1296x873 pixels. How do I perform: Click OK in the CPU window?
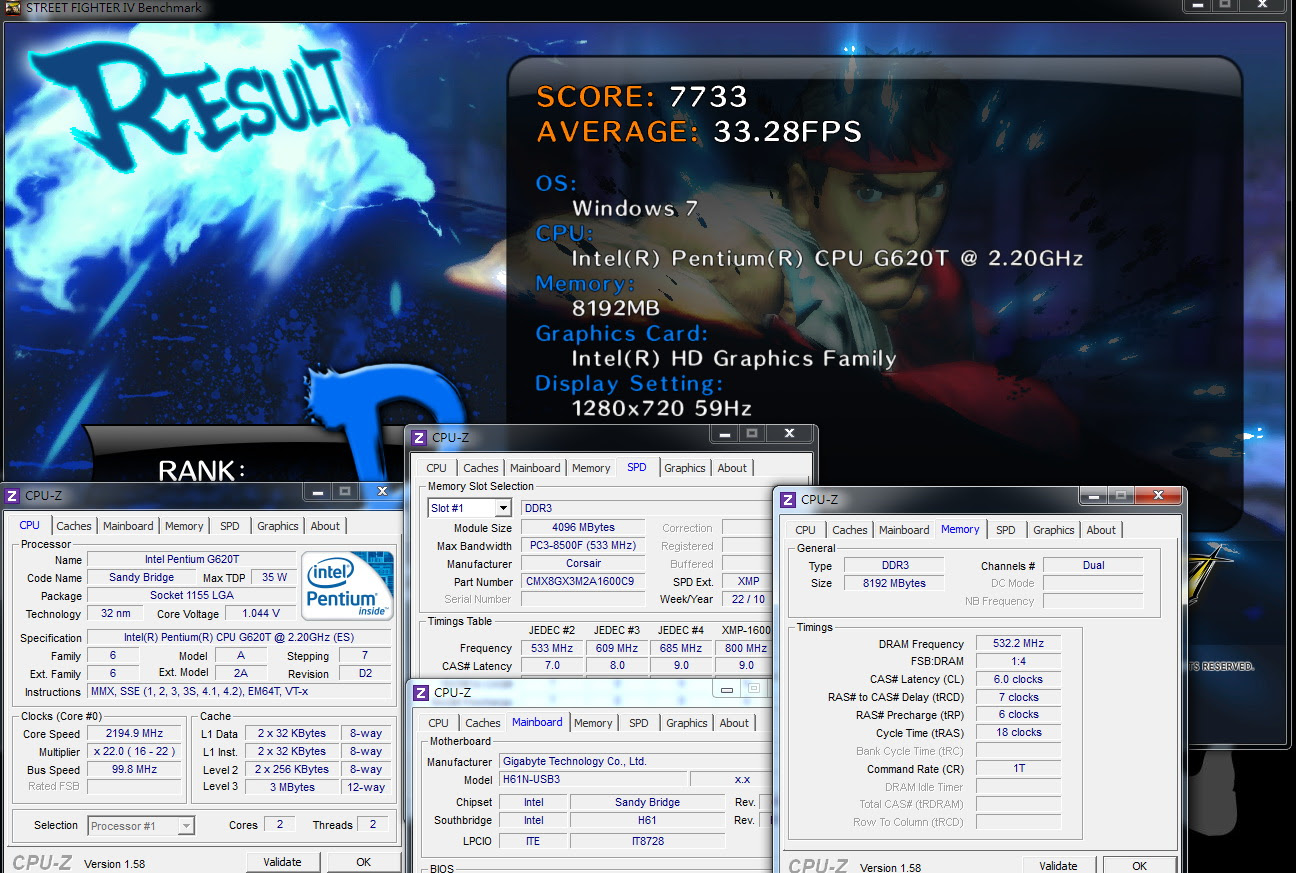click(364, 862)
